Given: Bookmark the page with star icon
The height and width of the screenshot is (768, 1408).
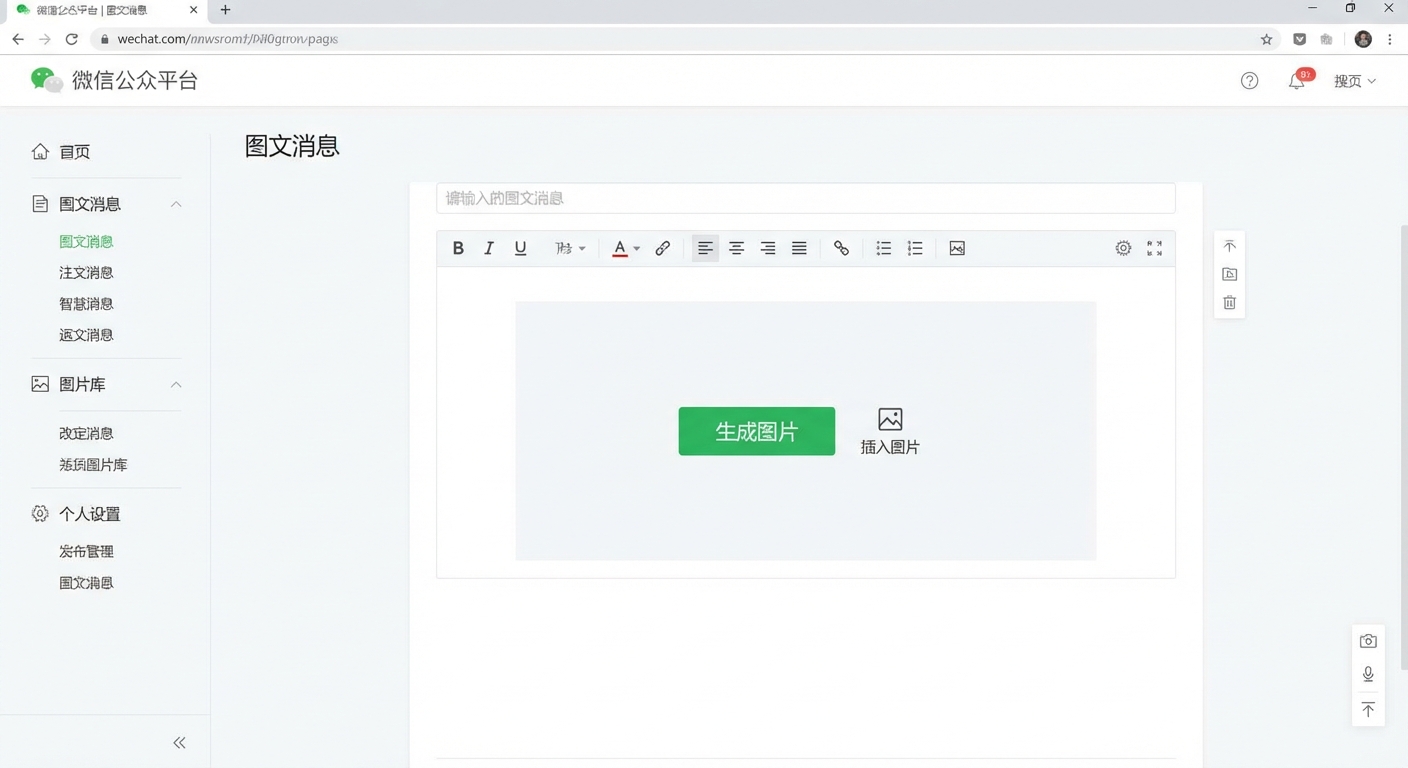Looking at the screenshot, I should [x=1266, y=39].
